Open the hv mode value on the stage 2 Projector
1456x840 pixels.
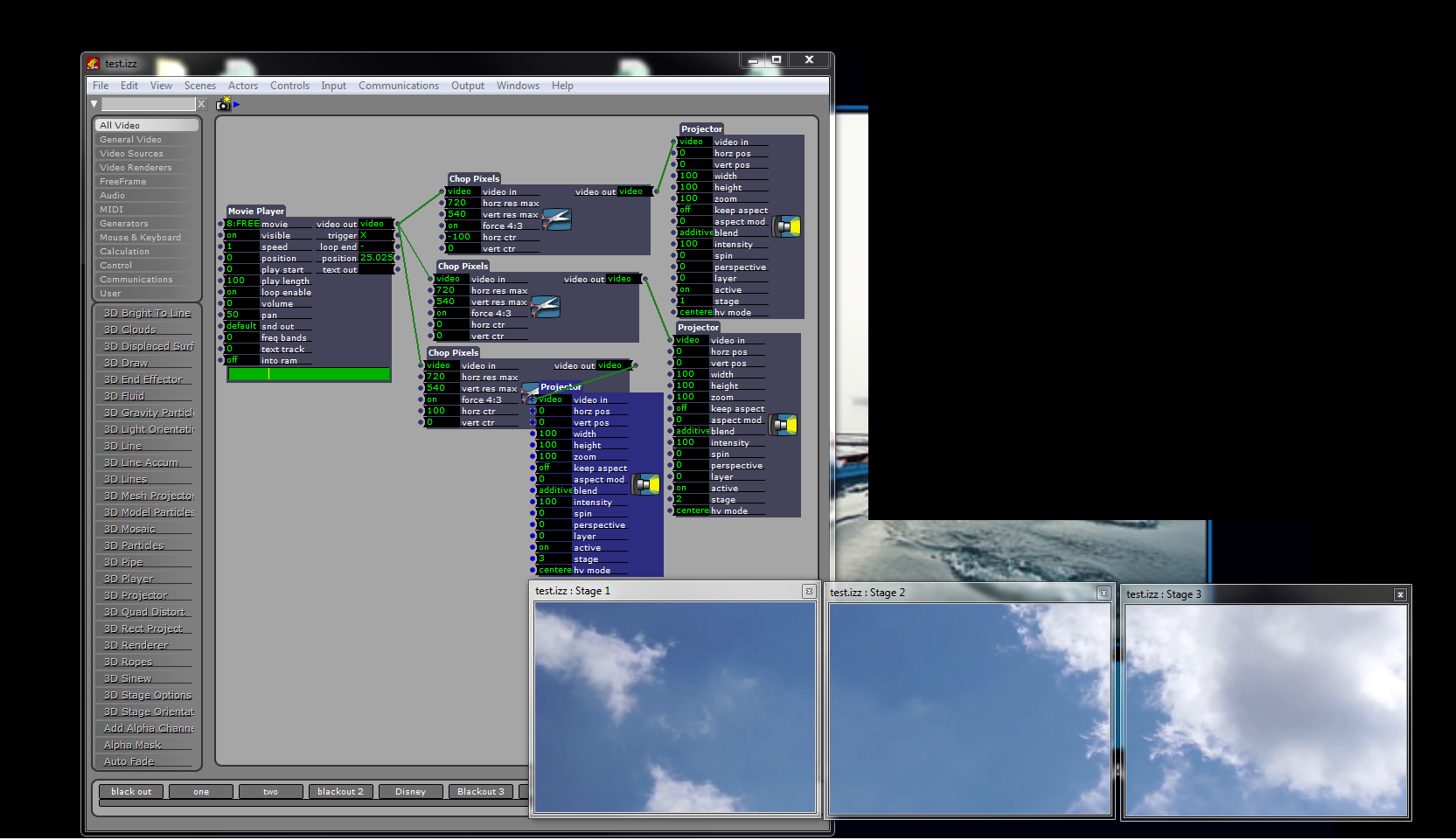coord(692,510)
